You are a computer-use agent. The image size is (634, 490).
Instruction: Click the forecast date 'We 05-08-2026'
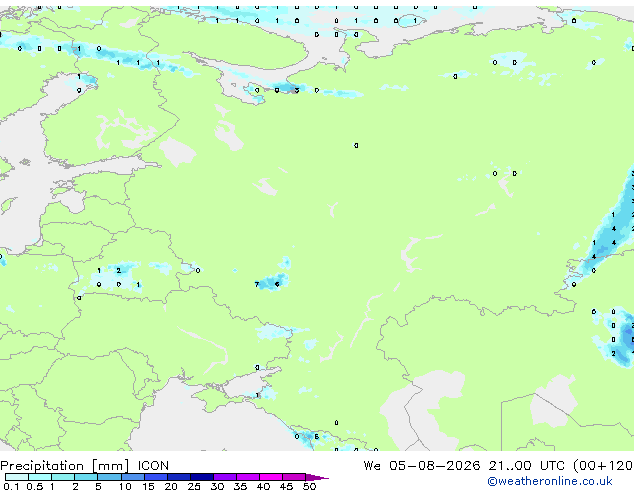tap(422, 466)
